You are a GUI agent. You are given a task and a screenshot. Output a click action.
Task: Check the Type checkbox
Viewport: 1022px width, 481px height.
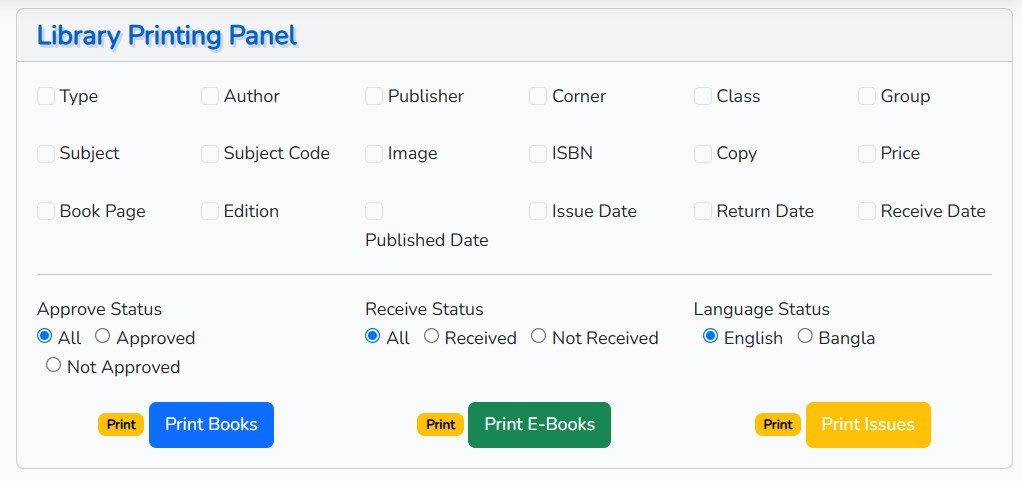tap(46, 96)
